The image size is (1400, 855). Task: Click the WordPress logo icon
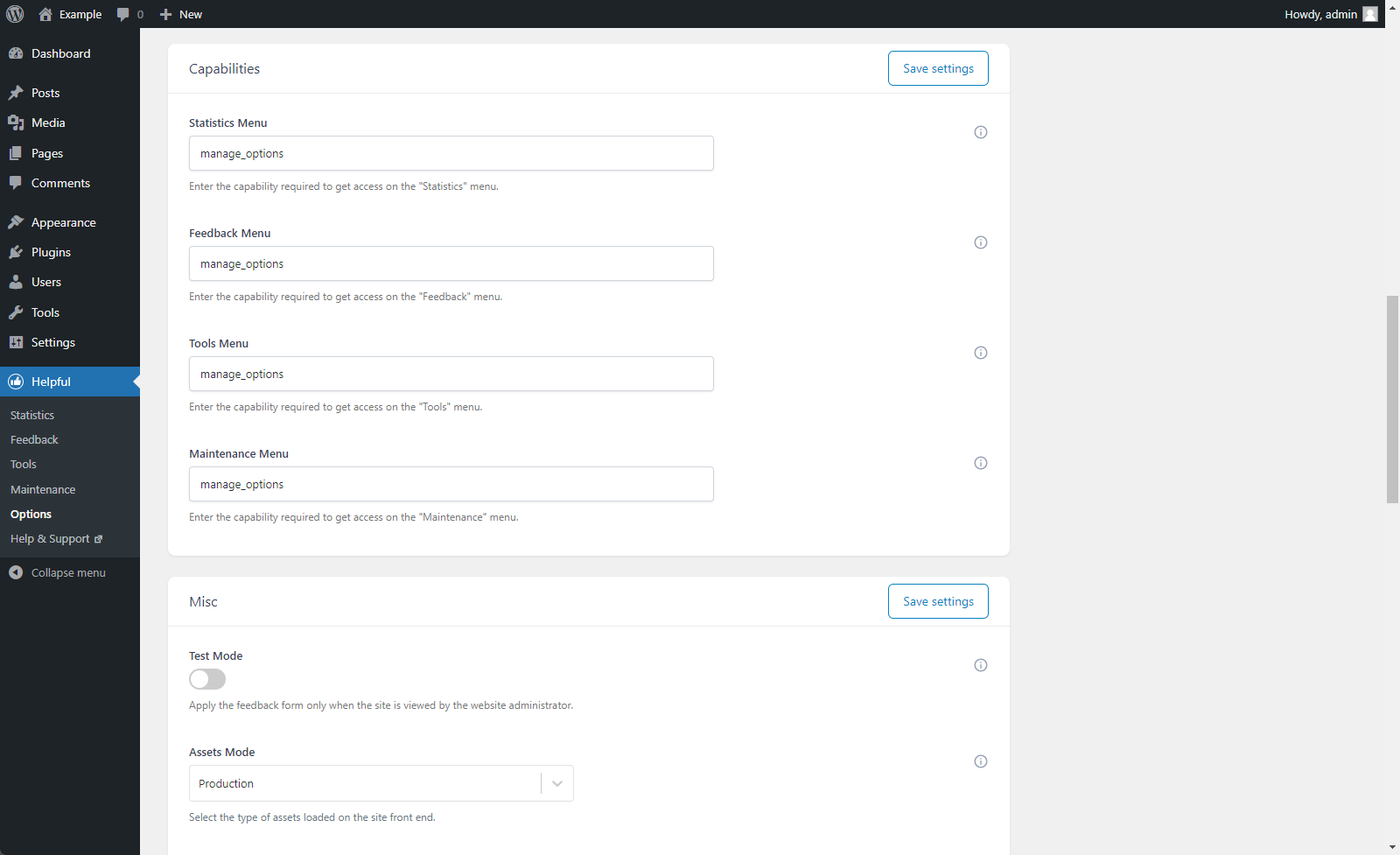[15, 14]
